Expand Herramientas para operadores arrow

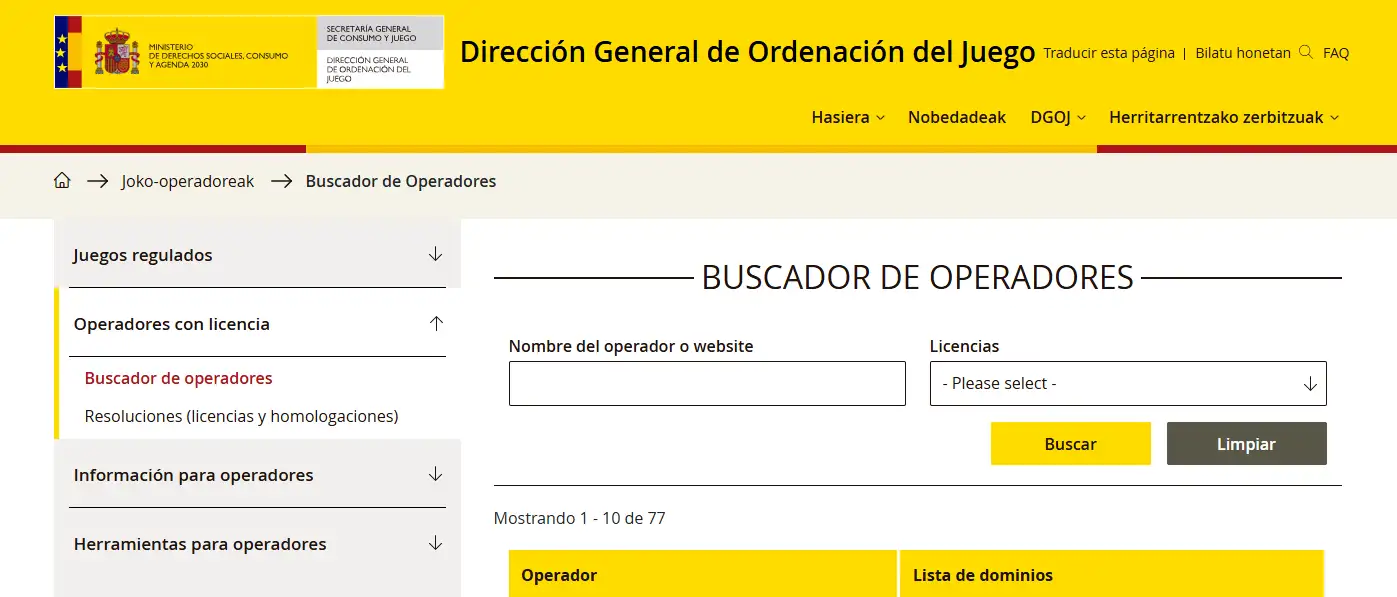point(435,544)
